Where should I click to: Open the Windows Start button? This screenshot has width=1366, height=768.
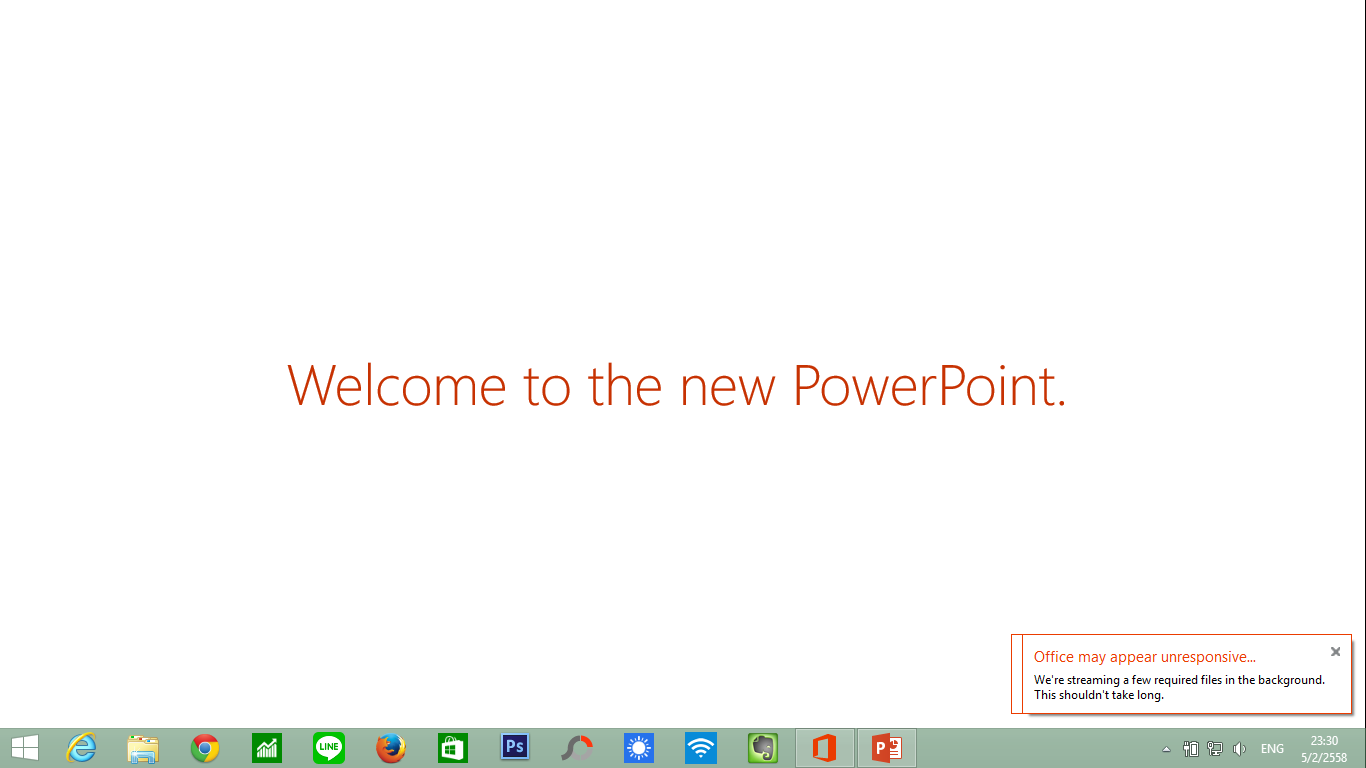coord(25,748)
